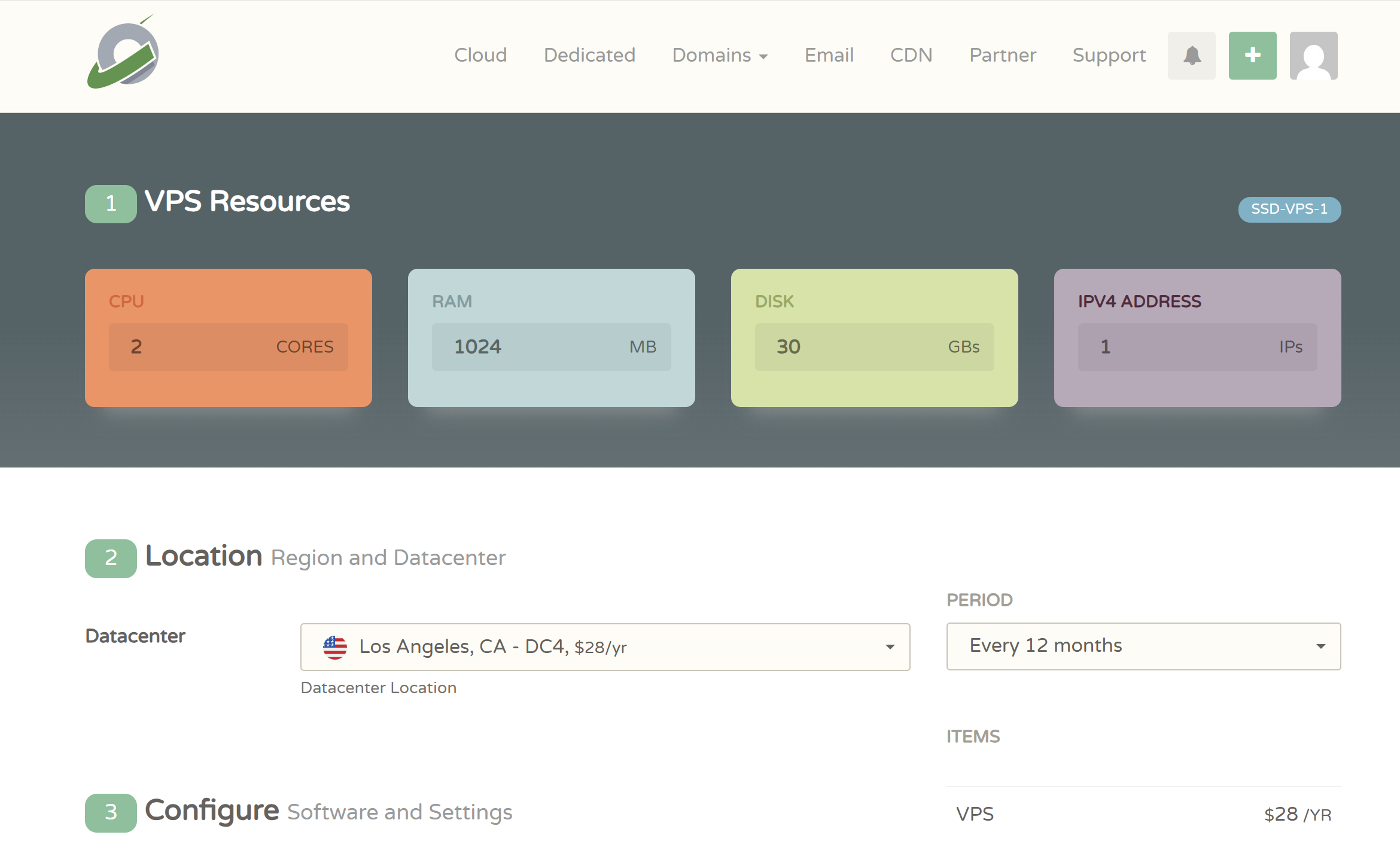Screen dimensions: 1400x844
Task: Open the Datacenter location dropdown
Action: [x=605, y=647]
